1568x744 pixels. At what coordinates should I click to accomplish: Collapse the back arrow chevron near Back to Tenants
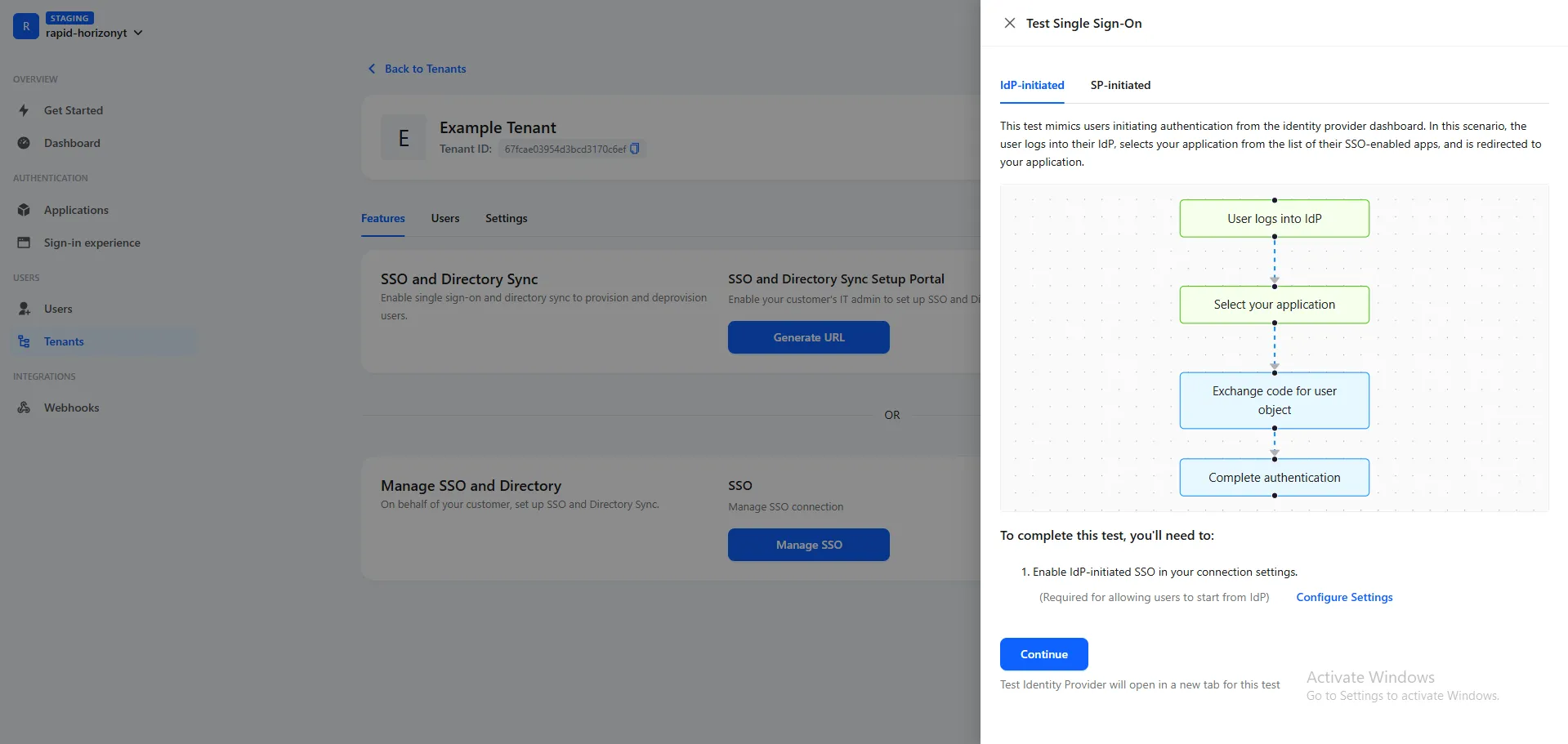pos(372,69)
